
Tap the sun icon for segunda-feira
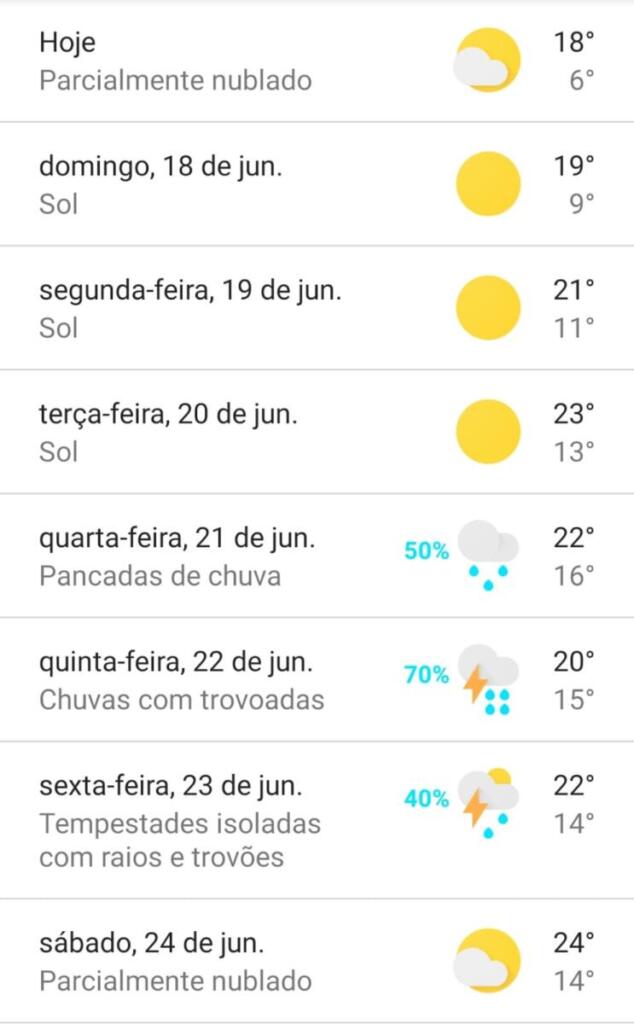pos(488,308)
